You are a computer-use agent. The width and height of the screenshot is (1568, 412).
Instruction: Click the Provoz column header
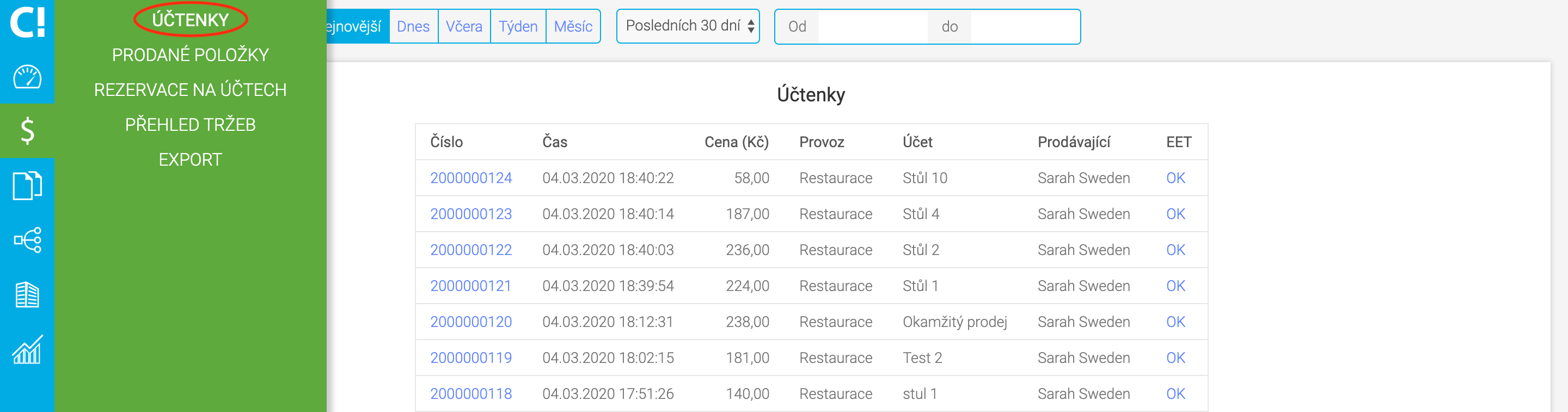(822, 142)
